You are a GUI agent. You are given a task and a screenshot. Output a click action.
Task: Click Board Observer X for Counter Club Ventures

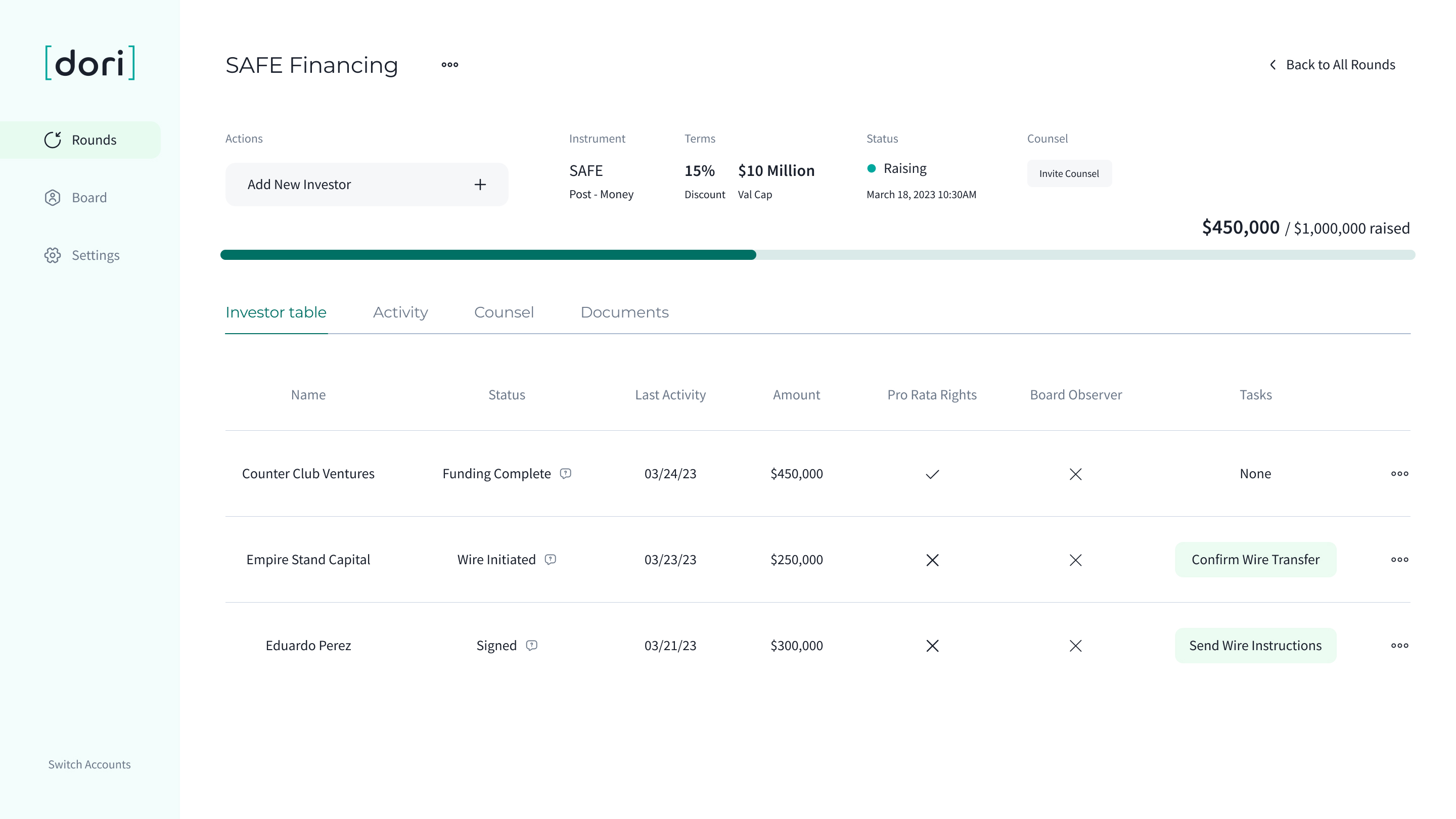(1076, 474)
